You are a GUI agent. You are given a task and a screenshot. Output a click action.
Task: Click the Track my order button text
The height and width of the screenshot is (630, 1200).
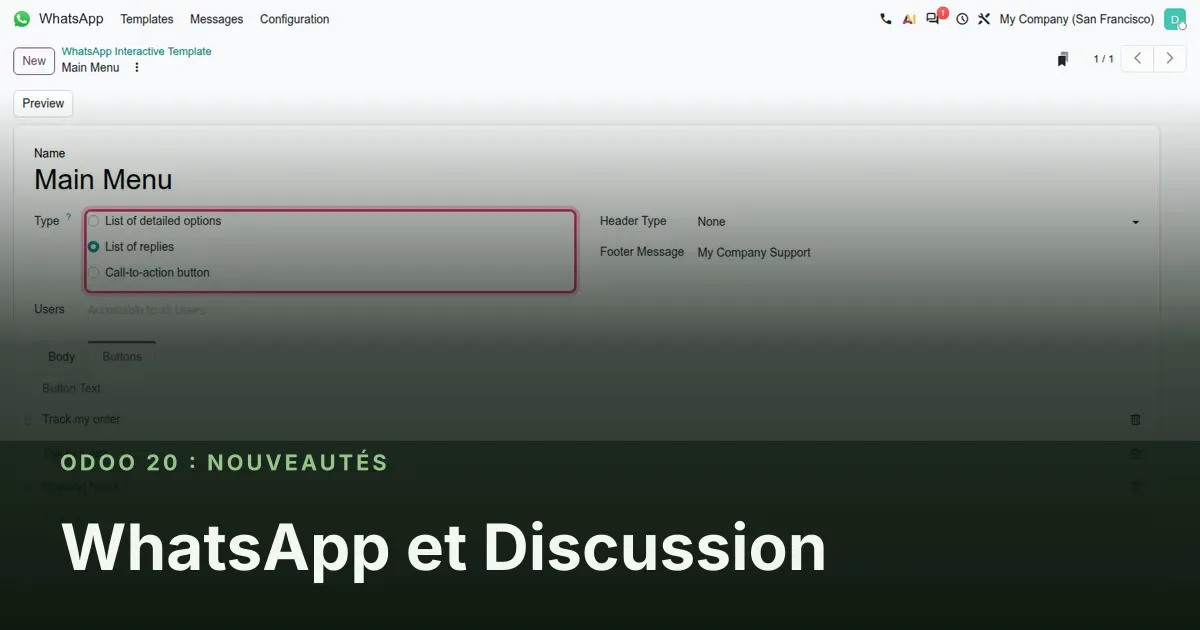[x=81, y=420]
